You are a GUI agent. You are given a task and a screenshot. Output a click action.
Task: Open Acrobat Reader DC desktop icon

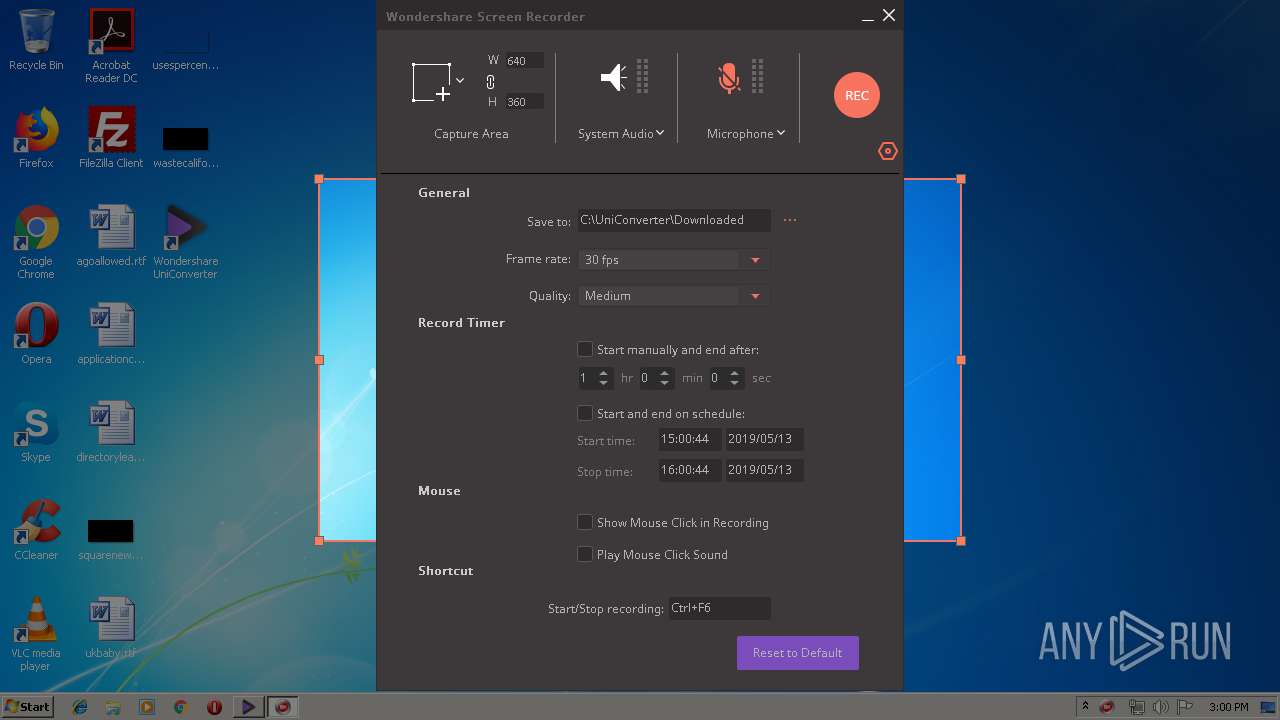(x=111, y=46)
